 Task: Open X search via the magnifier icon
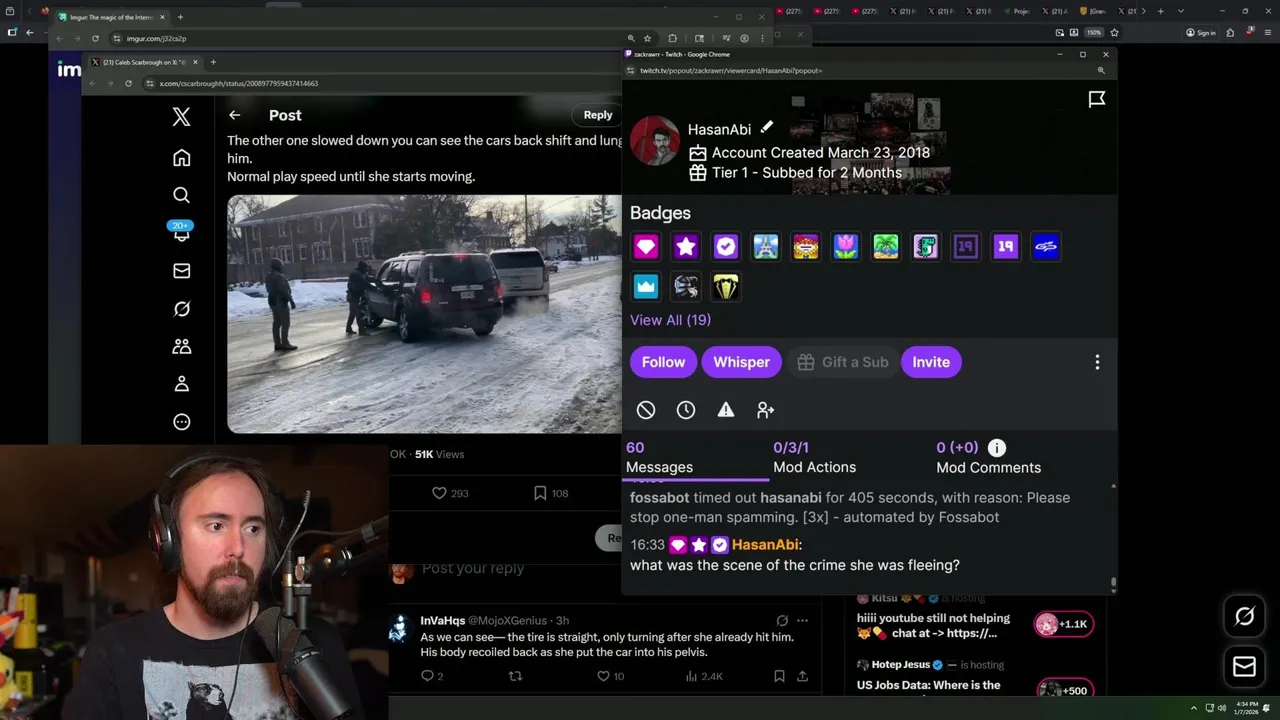(x=181, y=195)
